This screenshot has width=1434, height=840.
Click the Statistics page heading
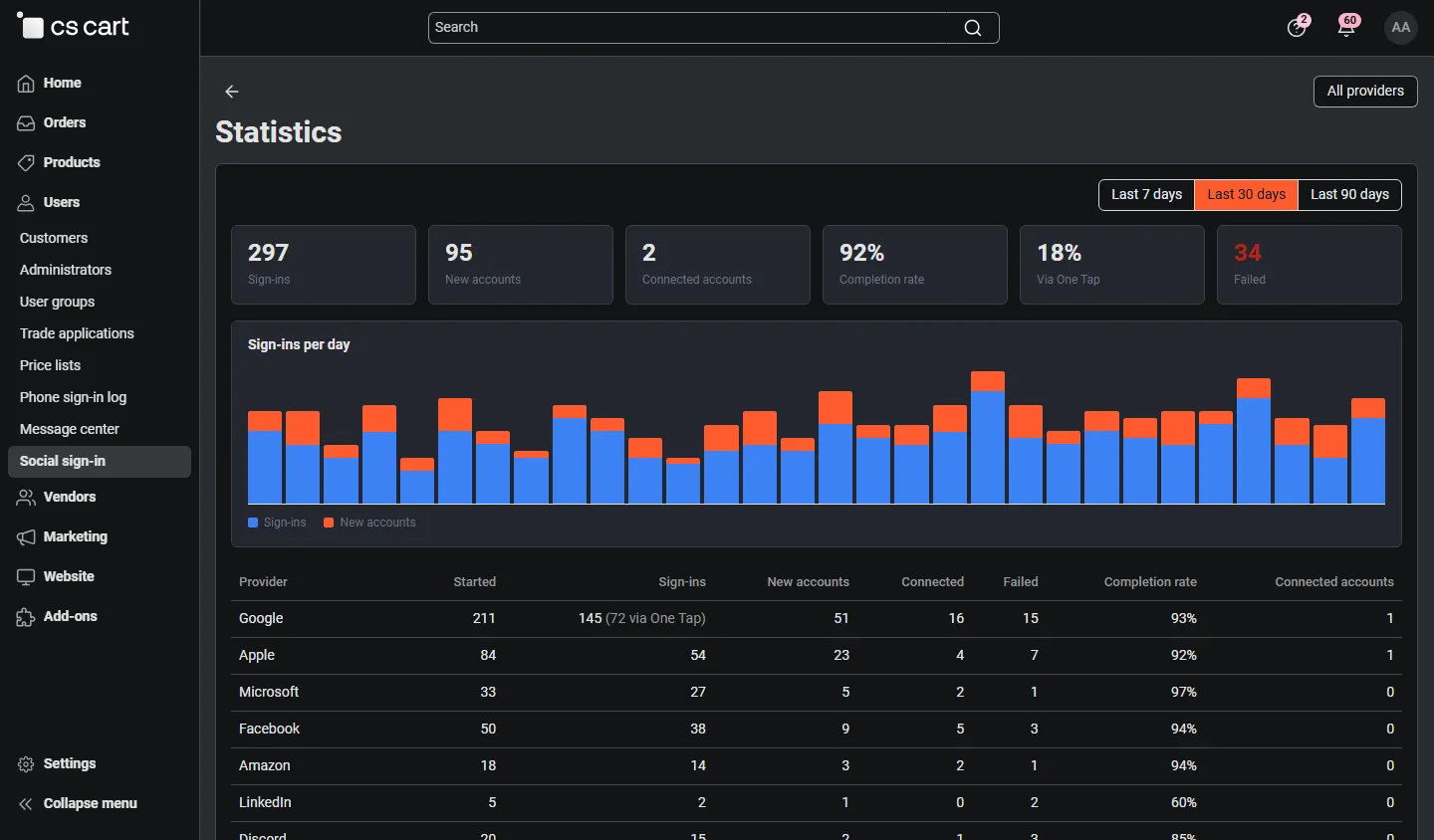coord(279,132)
